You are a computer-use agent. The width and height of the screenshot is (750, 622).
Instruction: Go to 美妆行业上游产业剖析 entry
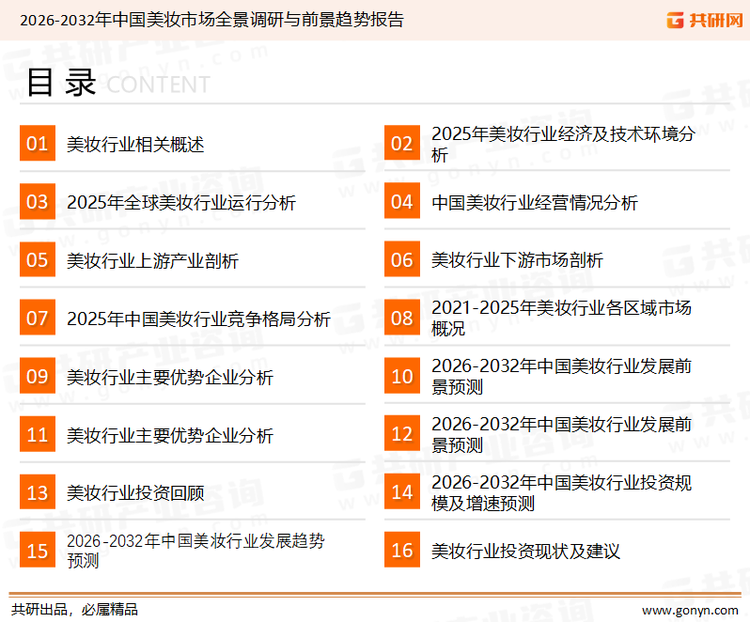[x=153, y=261]
